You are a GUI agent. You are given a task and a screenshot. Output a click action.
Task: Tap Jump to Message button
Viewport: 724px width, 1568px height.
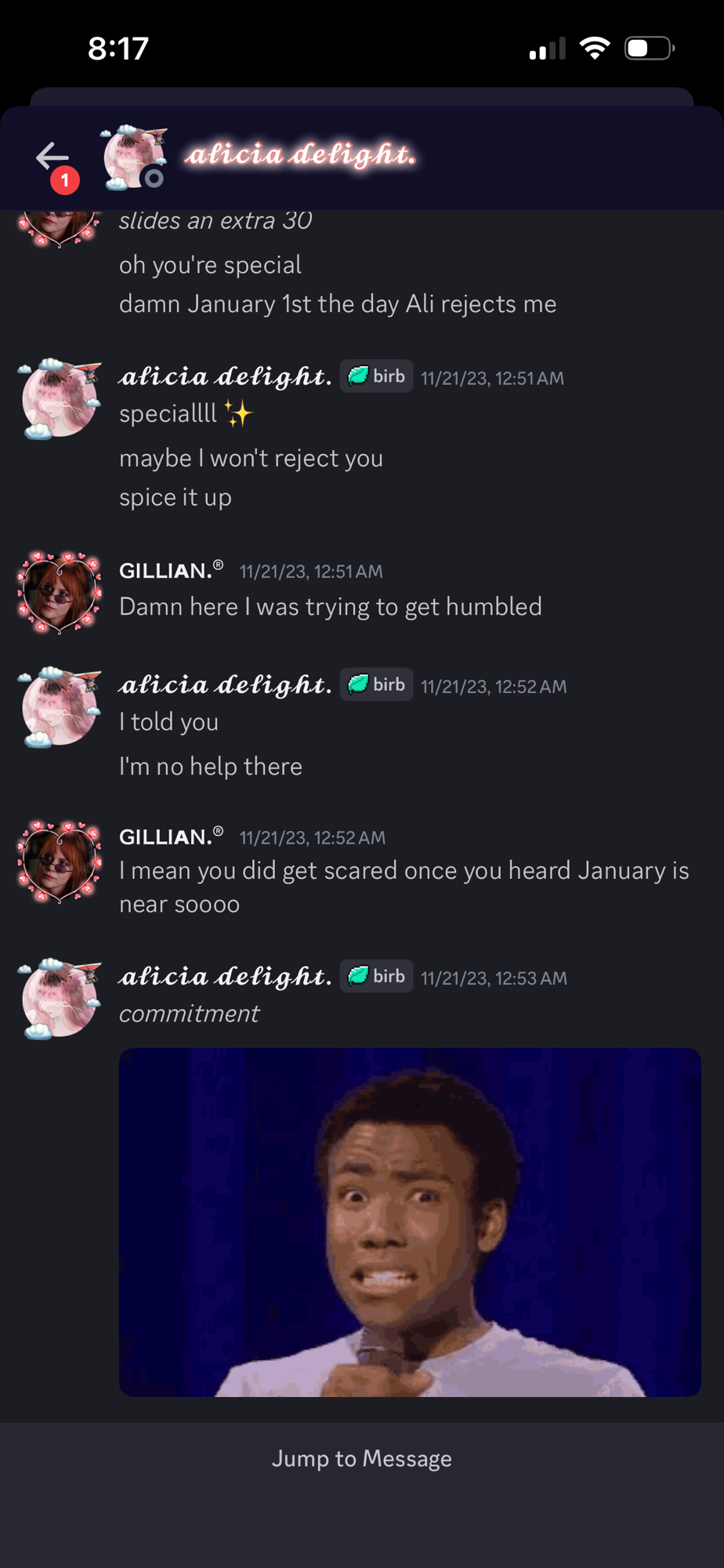pyautogui.click(x=362, y=1458)
